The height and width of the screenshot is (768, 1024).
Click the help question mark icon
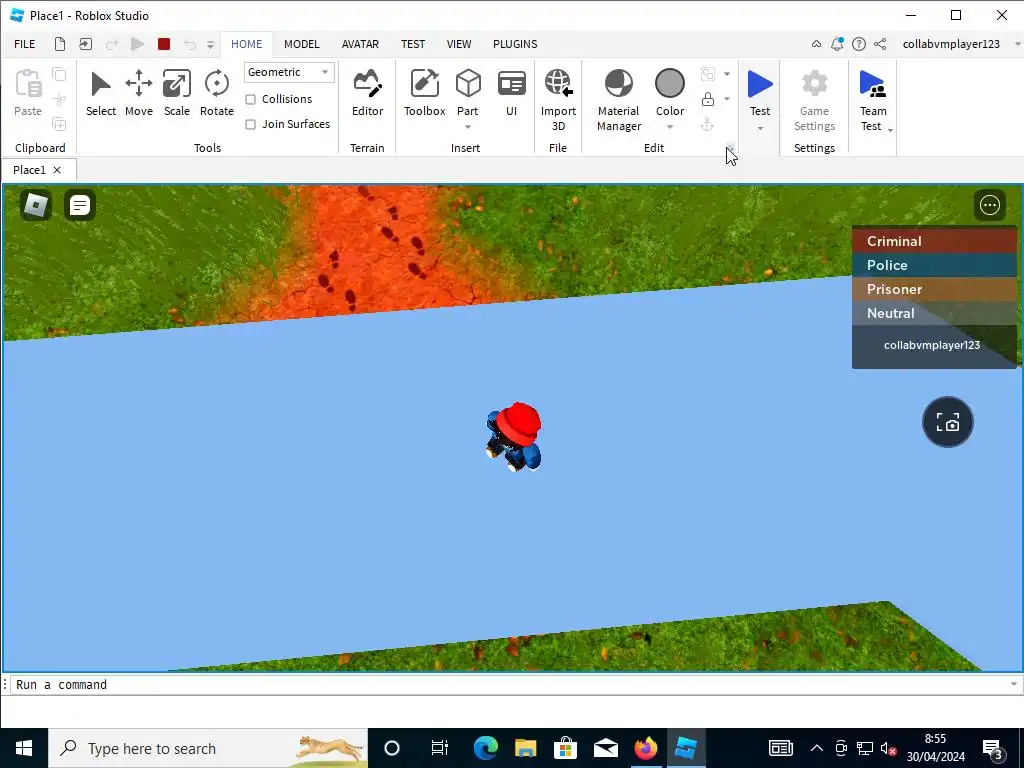tap(859, 44)
